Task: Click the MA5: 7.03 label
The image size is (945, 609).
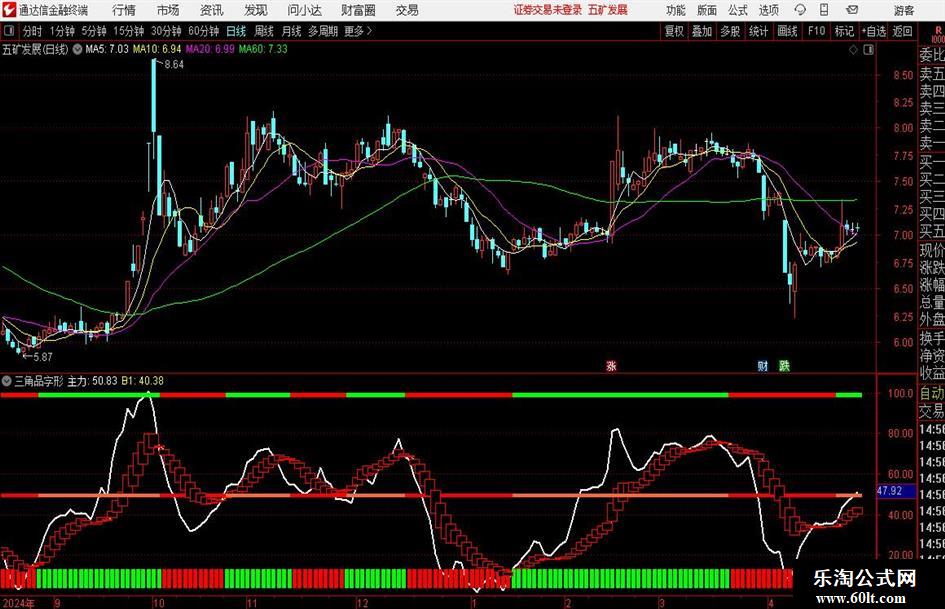Action: point(107,49)
